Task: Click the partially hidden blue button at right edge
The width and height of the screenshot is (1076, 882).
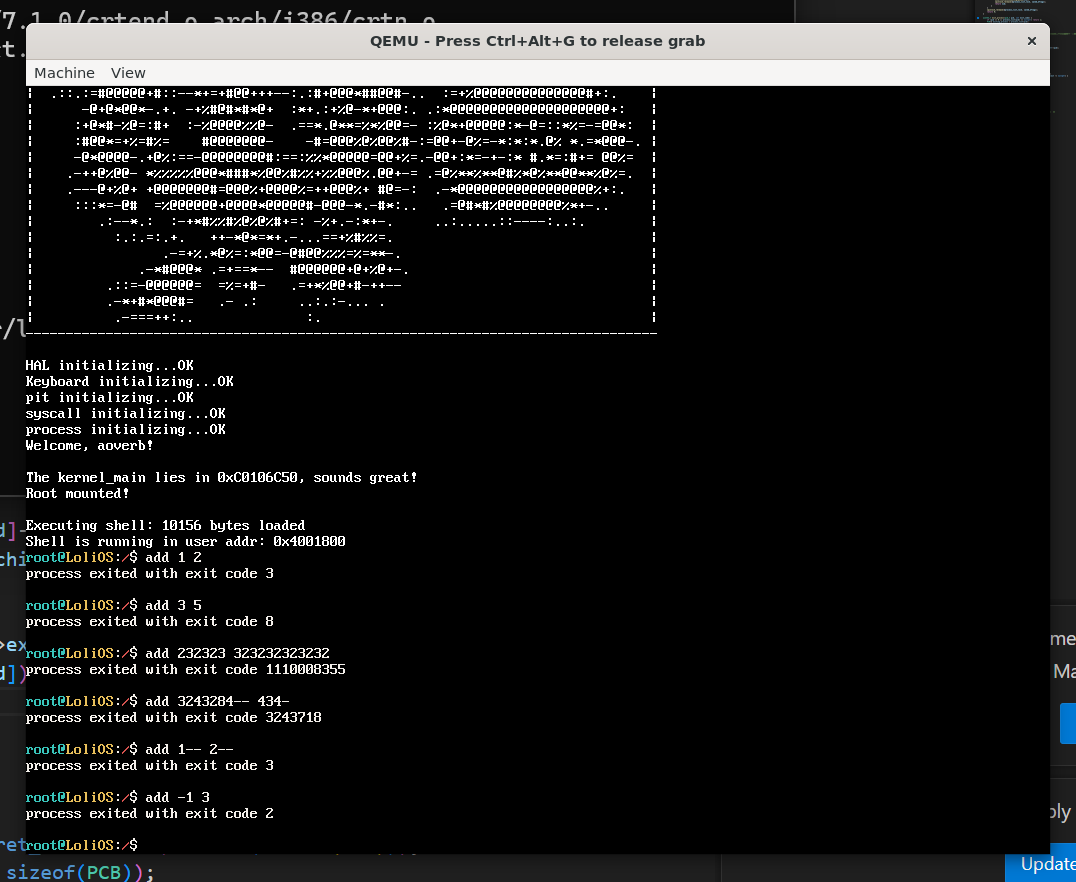Action: 1067,722
